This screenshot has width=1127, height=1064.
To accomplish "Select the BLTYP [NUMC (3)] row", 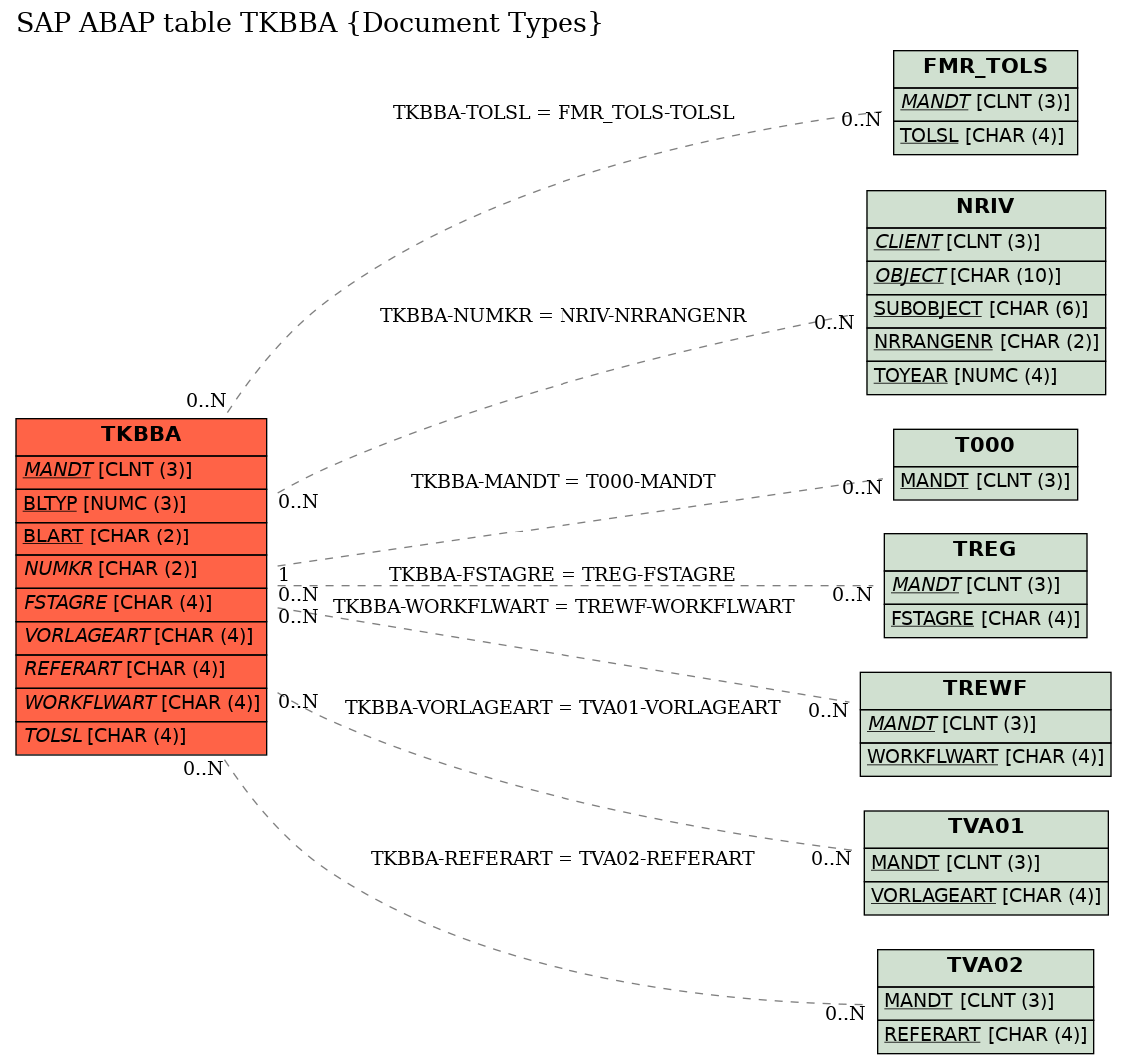I will [141, 506].
